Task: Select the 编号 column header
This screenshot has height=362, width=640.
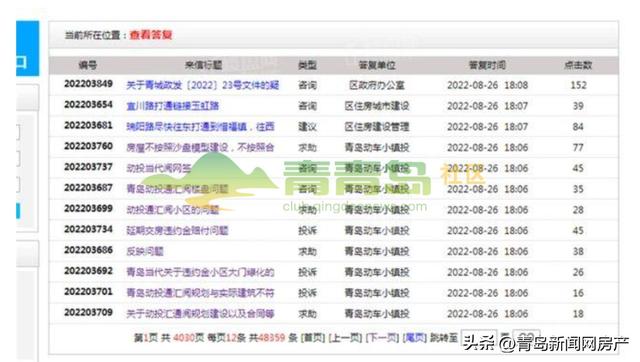Action: click(88, 65)
